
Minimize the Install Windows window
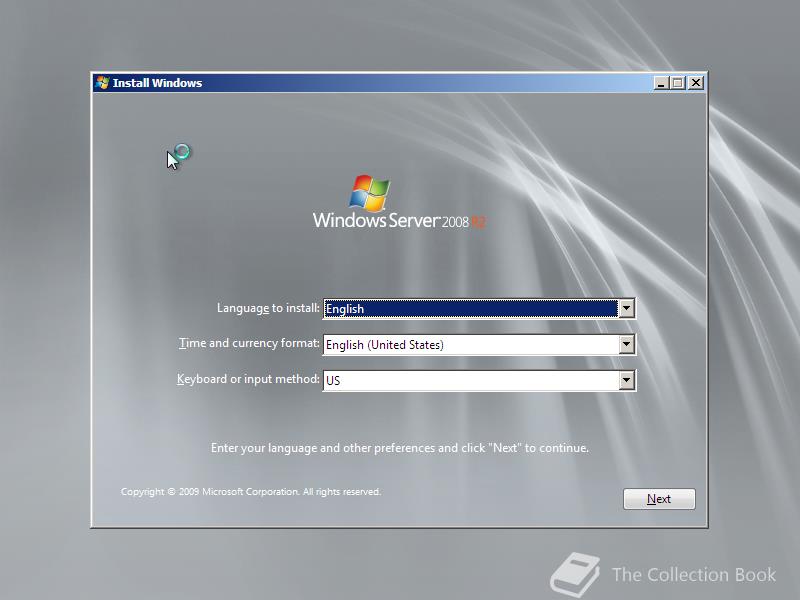(x=661, y=83)
